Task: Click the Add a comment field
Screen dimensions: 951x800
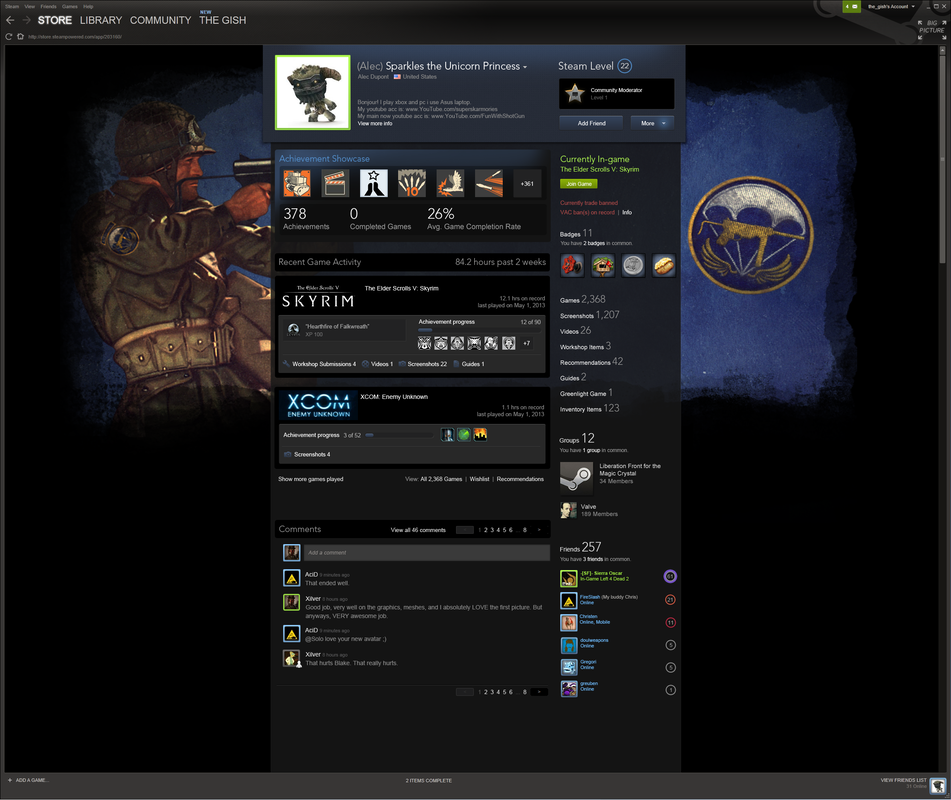Action: [425, 553]
